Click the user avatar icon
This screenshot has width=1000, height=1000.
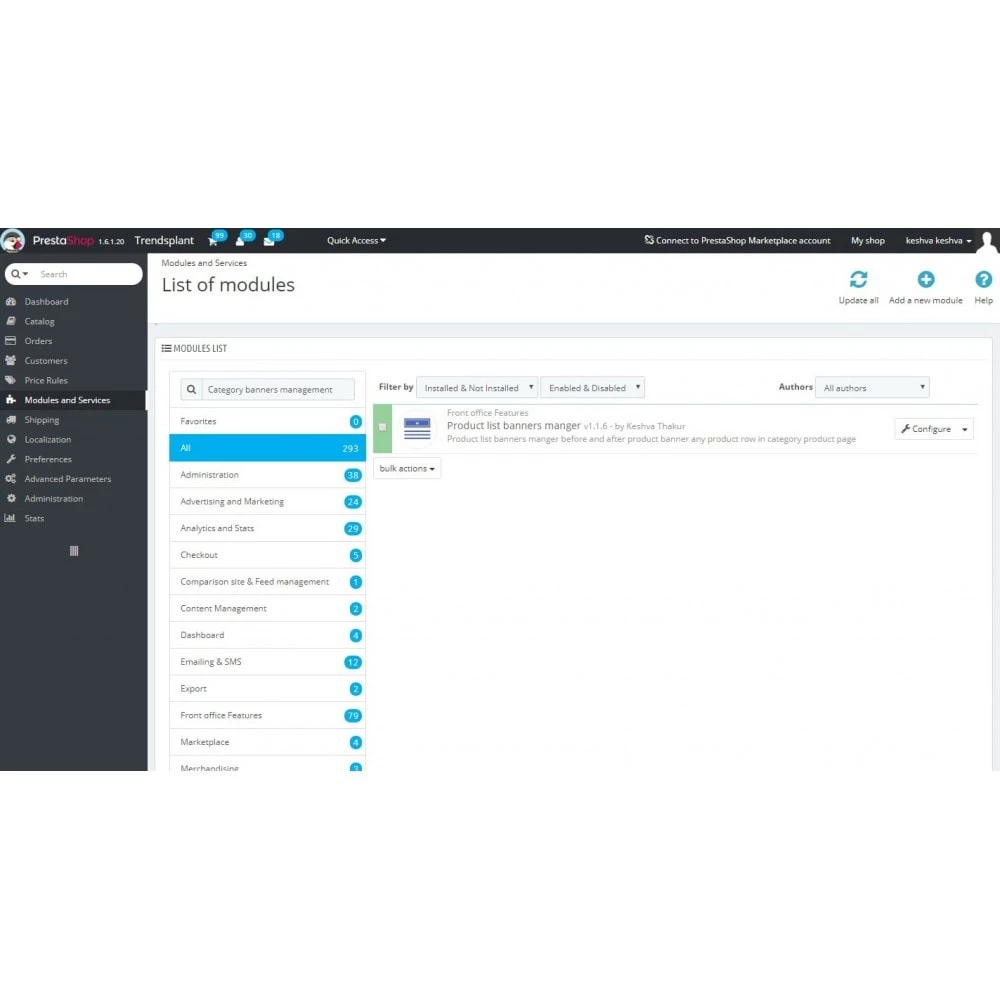(x=987, y=241)
